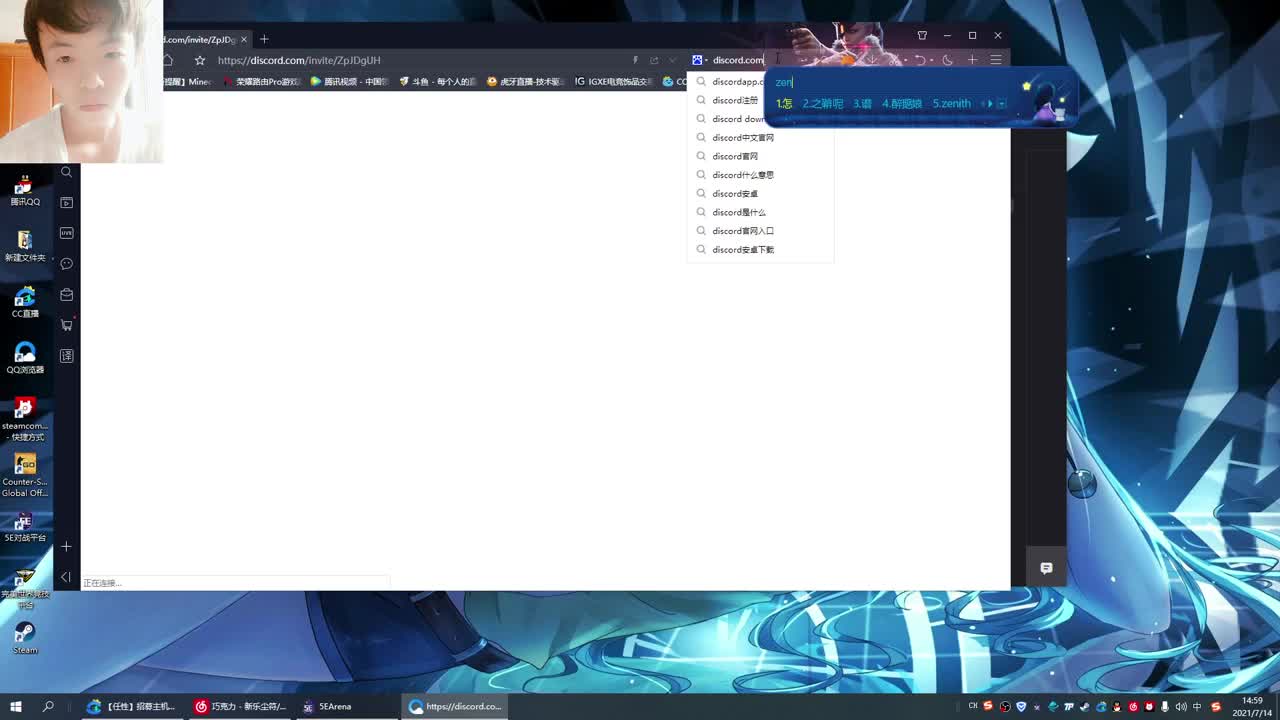Open the skin/clothes icon in title bar

tap(922, 35)
